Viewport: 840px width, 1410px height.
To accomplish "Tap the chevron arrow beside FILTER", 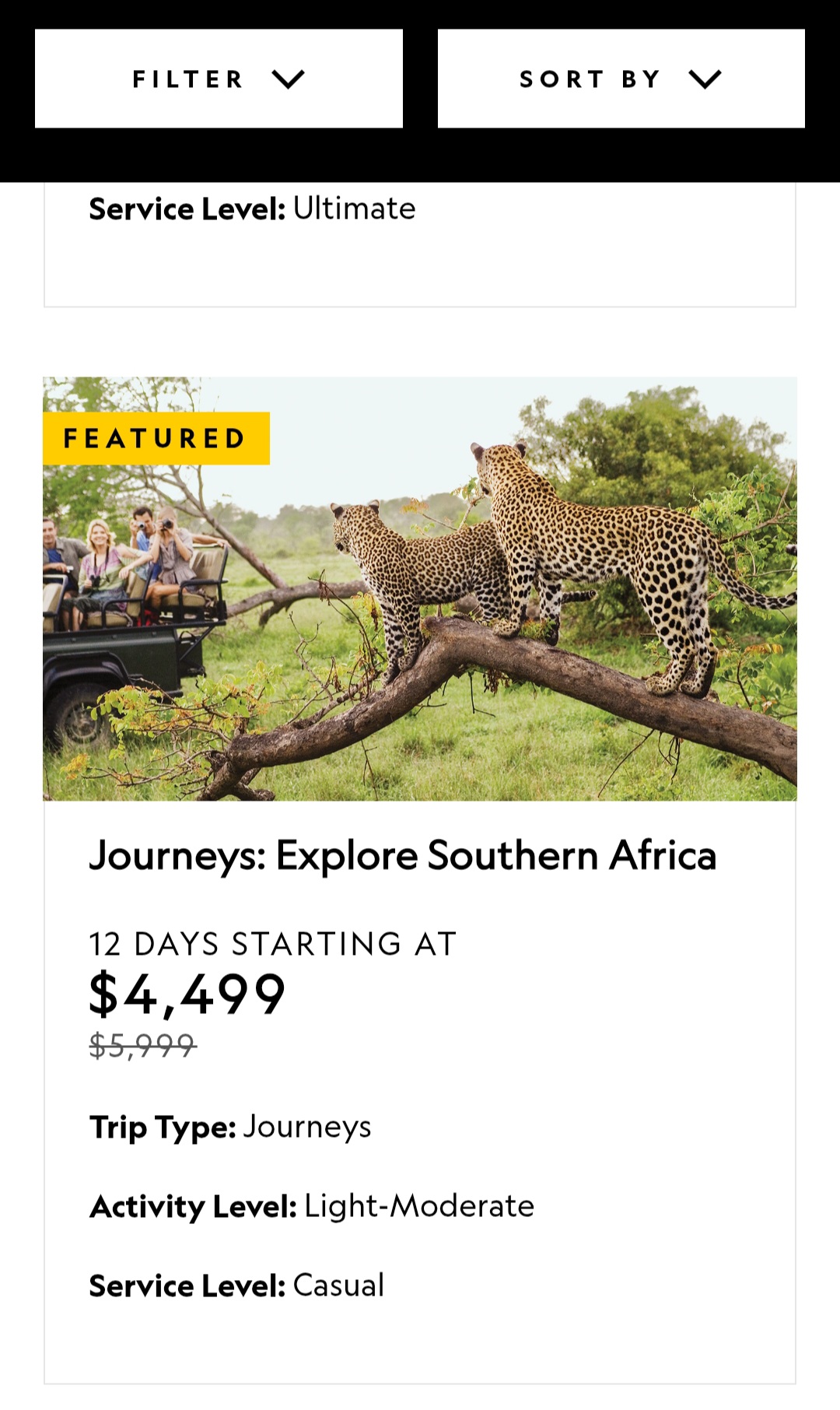I will [288, 79].
